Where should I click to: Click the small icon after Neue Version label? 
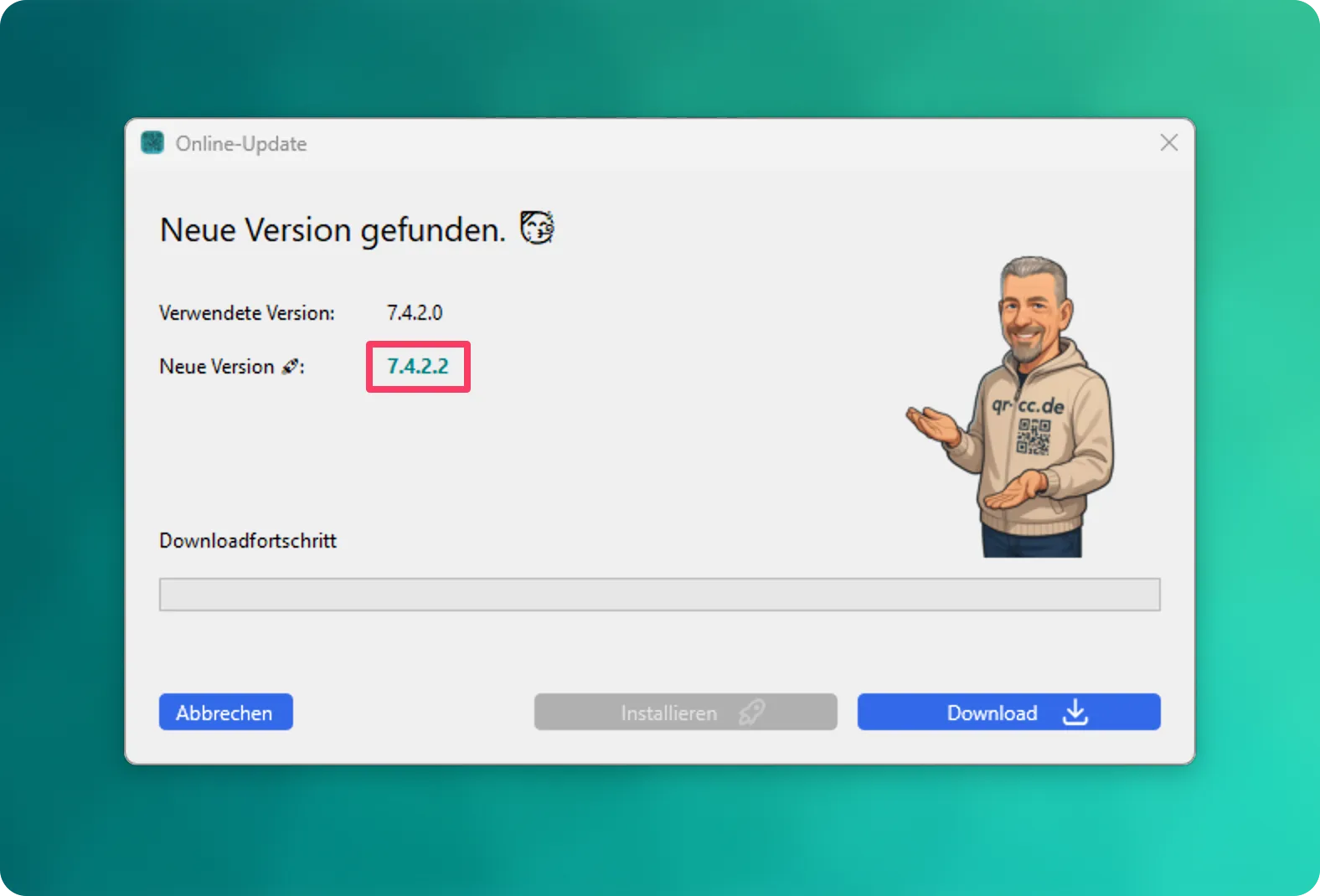pyautogui.click(x=290, y=367)
